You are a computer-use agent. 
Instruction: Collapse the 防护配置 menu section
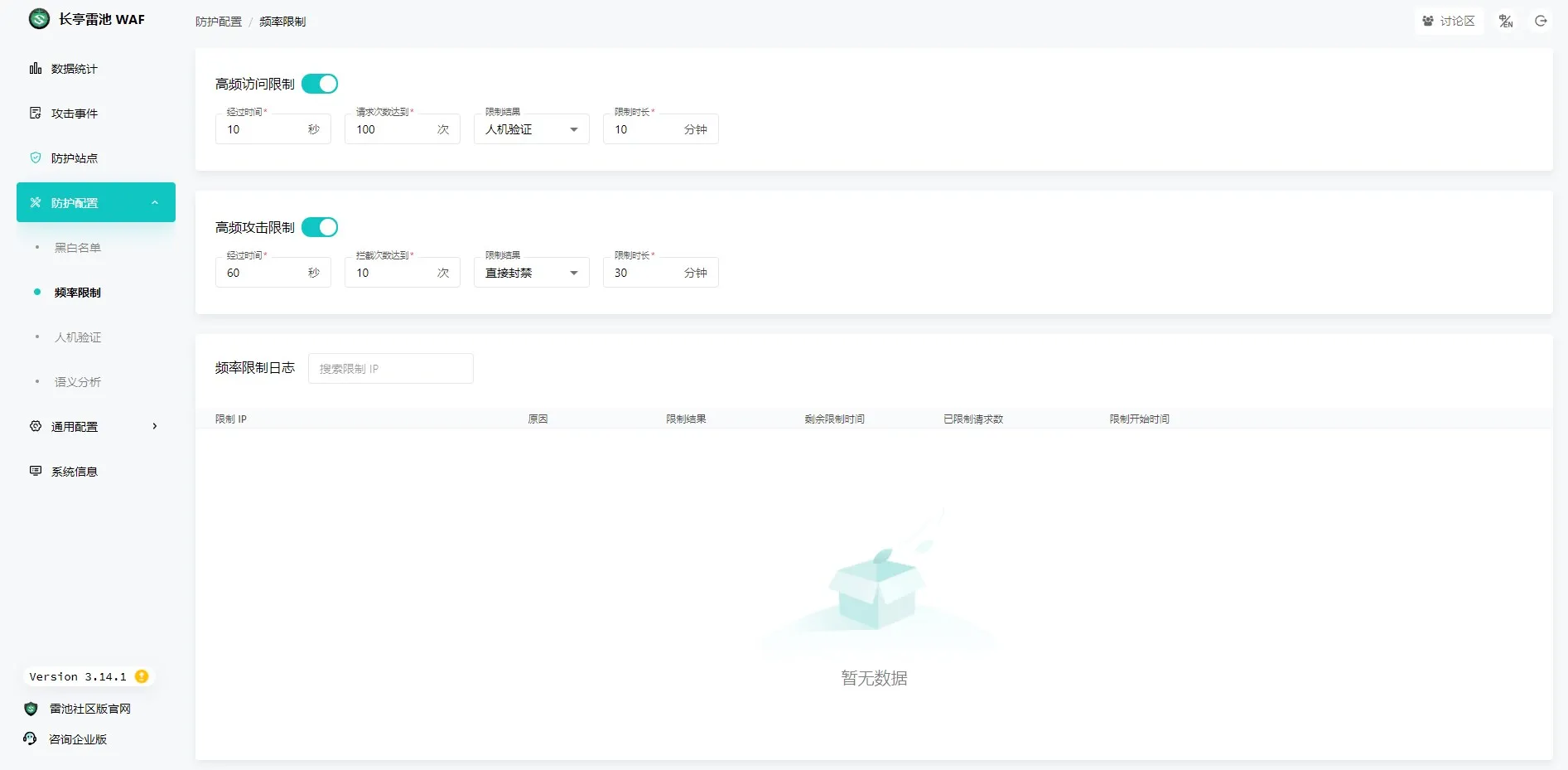pyautogui.click(x=155, y=203)
